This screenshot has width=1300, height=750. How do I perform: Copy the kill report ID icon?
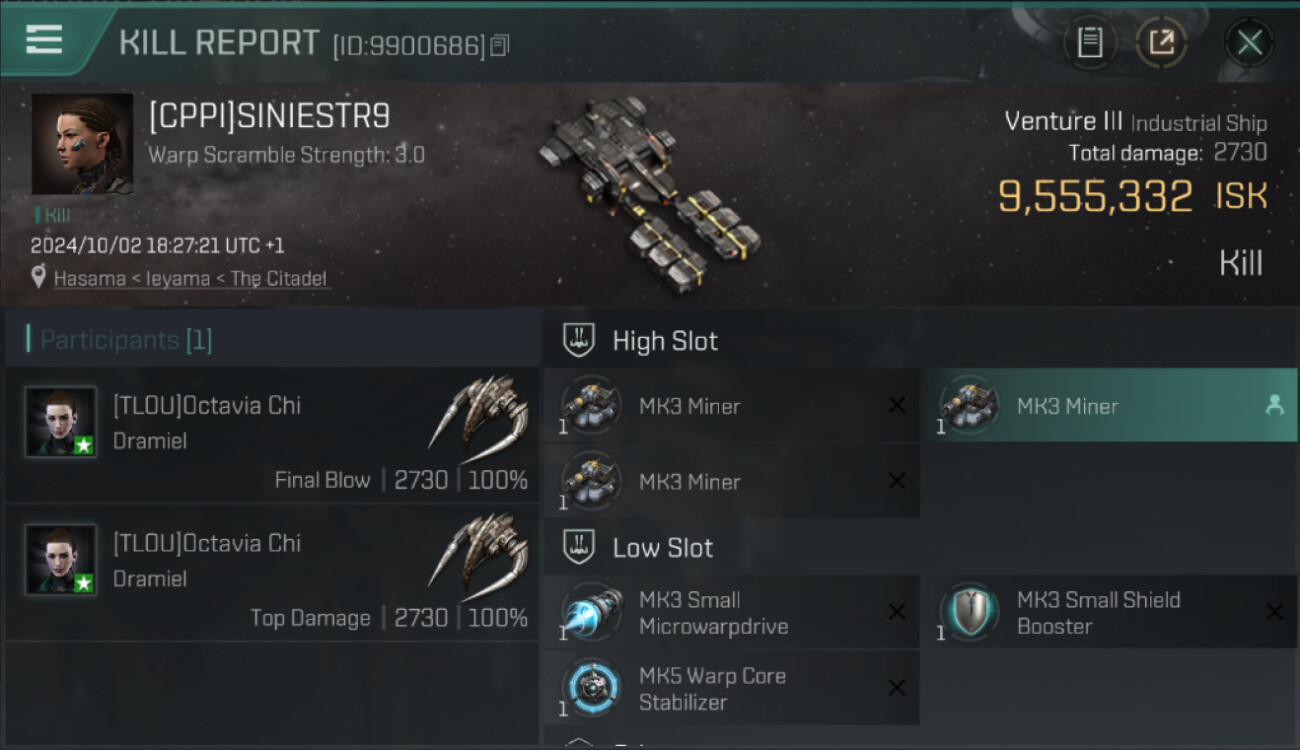[x=500, y=45]
